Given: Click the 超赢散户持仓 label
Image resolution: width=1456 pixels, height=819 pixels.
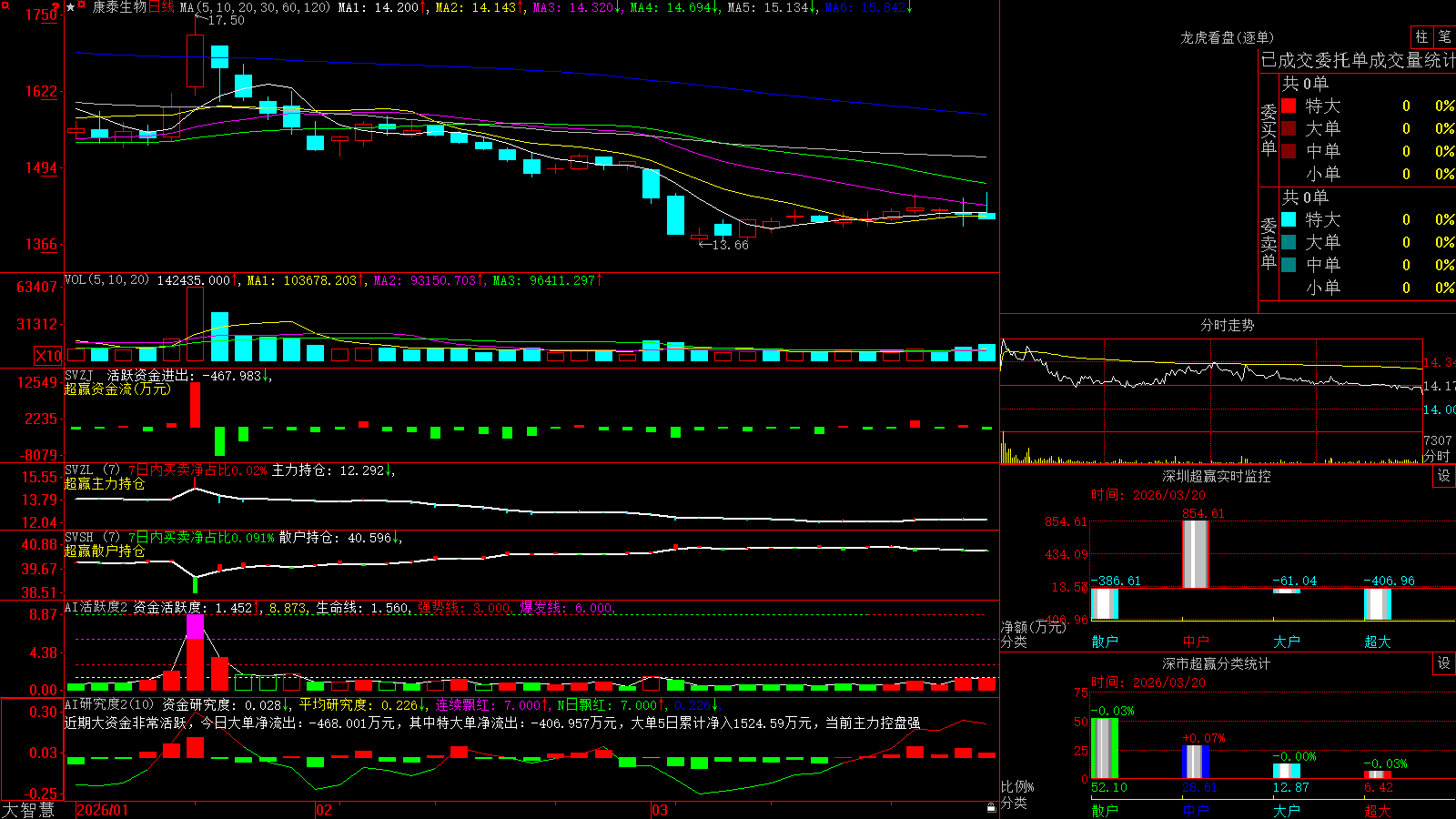Looking at the screenshot, I should (105, 551).
